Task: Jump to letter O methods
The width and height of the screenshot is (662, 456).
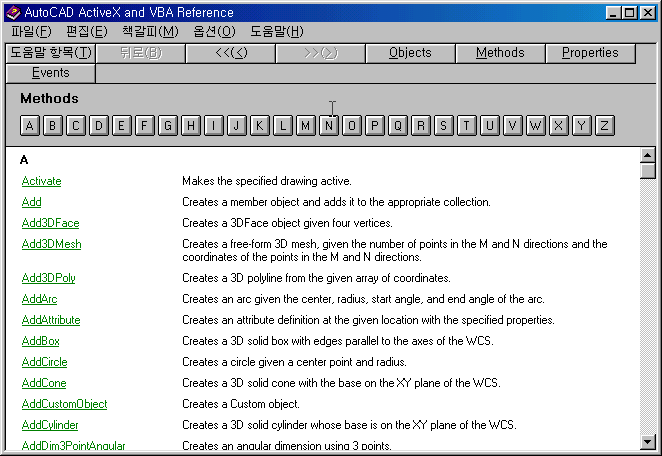Action: click(x=352, y=126)
